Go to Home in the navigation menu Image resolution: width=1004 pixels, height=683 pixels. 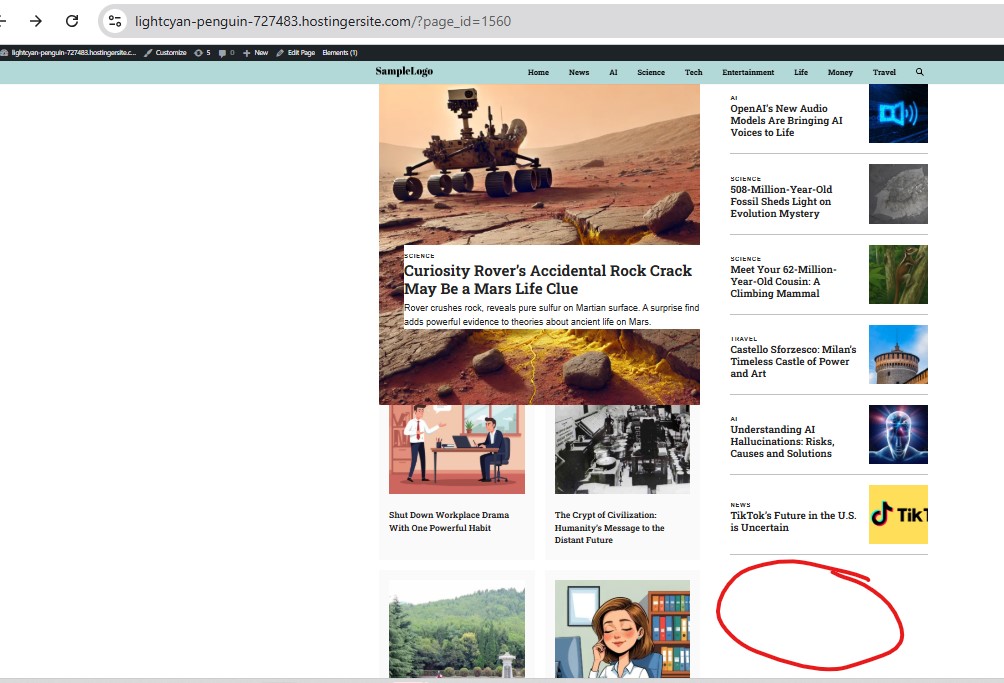coord(538,72)
